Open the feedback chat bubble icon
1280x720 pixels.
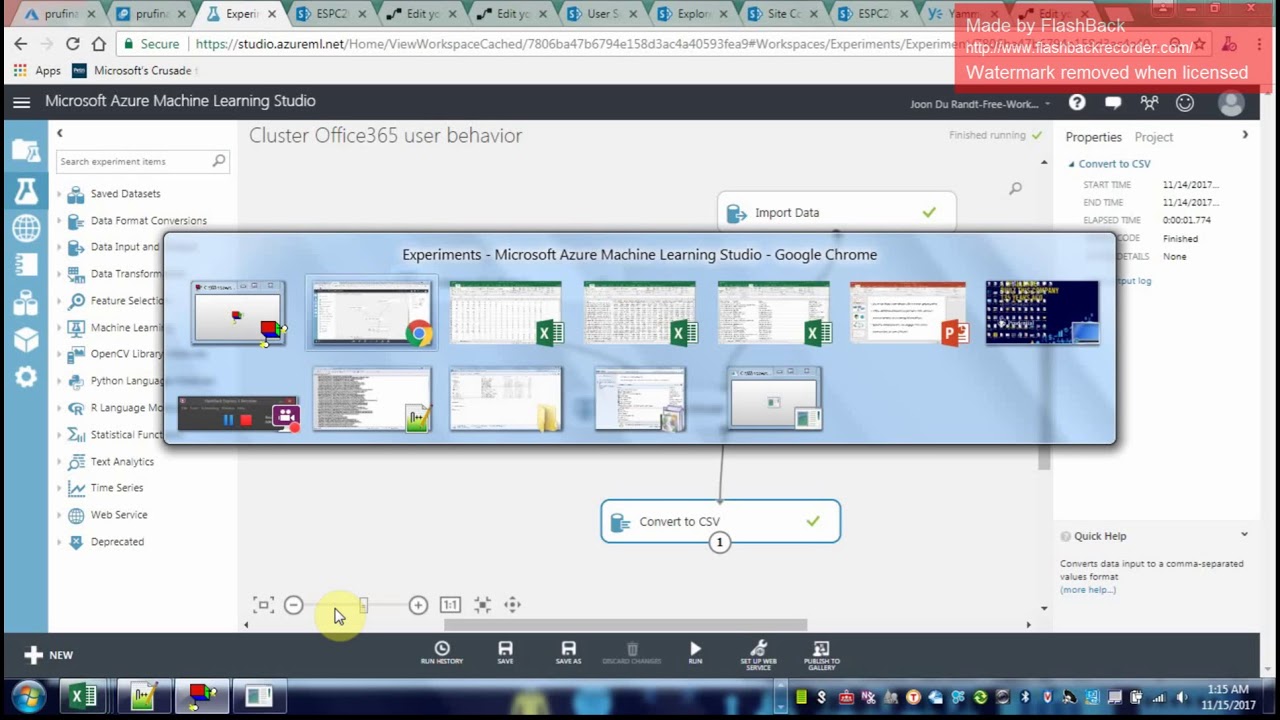click(x=1113, y=102)
